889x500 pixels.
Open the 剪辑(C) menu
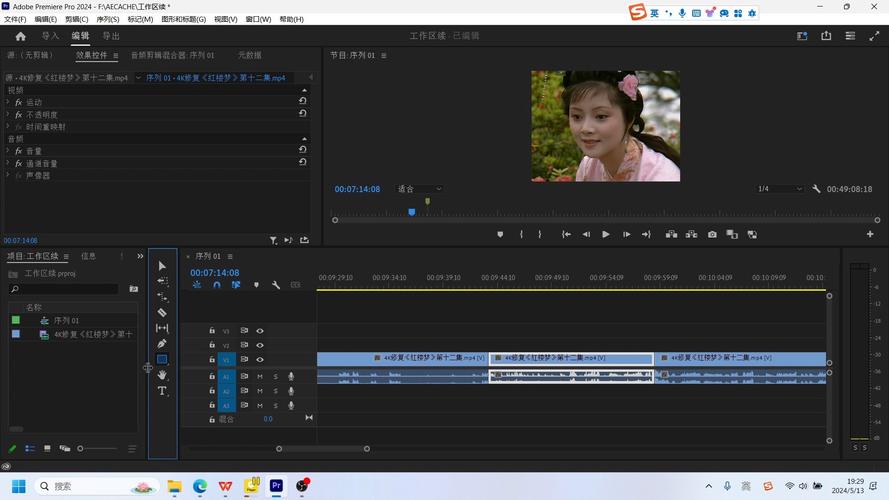(77, 19)
